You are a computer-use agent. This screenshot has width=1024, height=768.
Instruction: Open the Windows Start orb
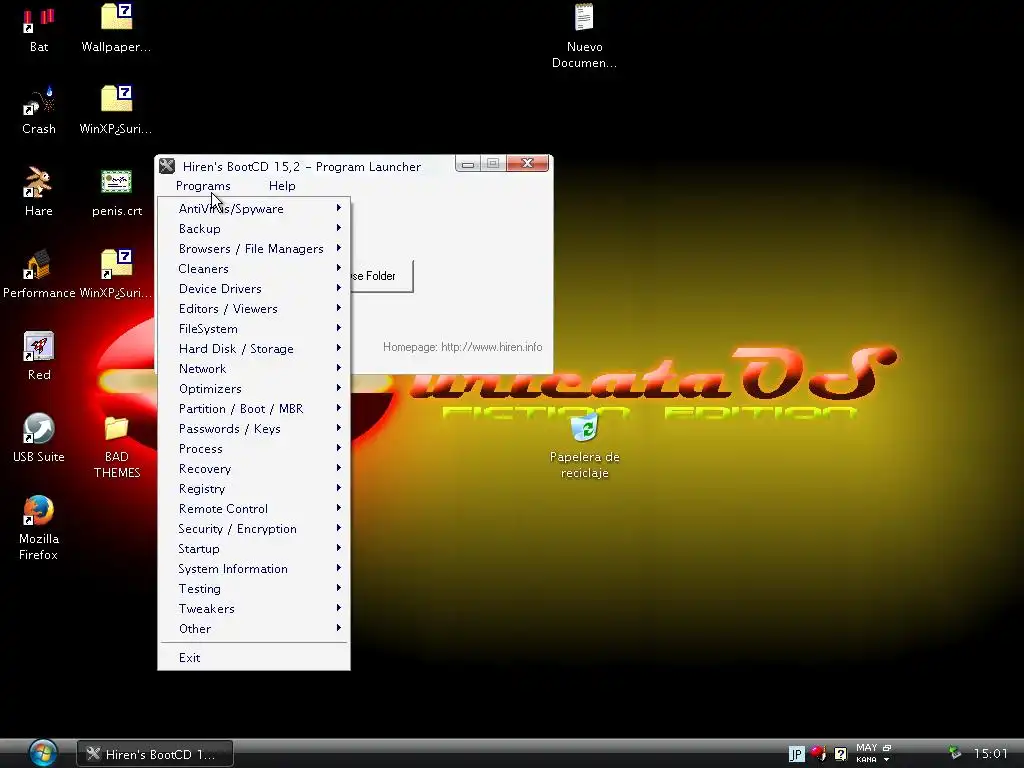point(42,753)
